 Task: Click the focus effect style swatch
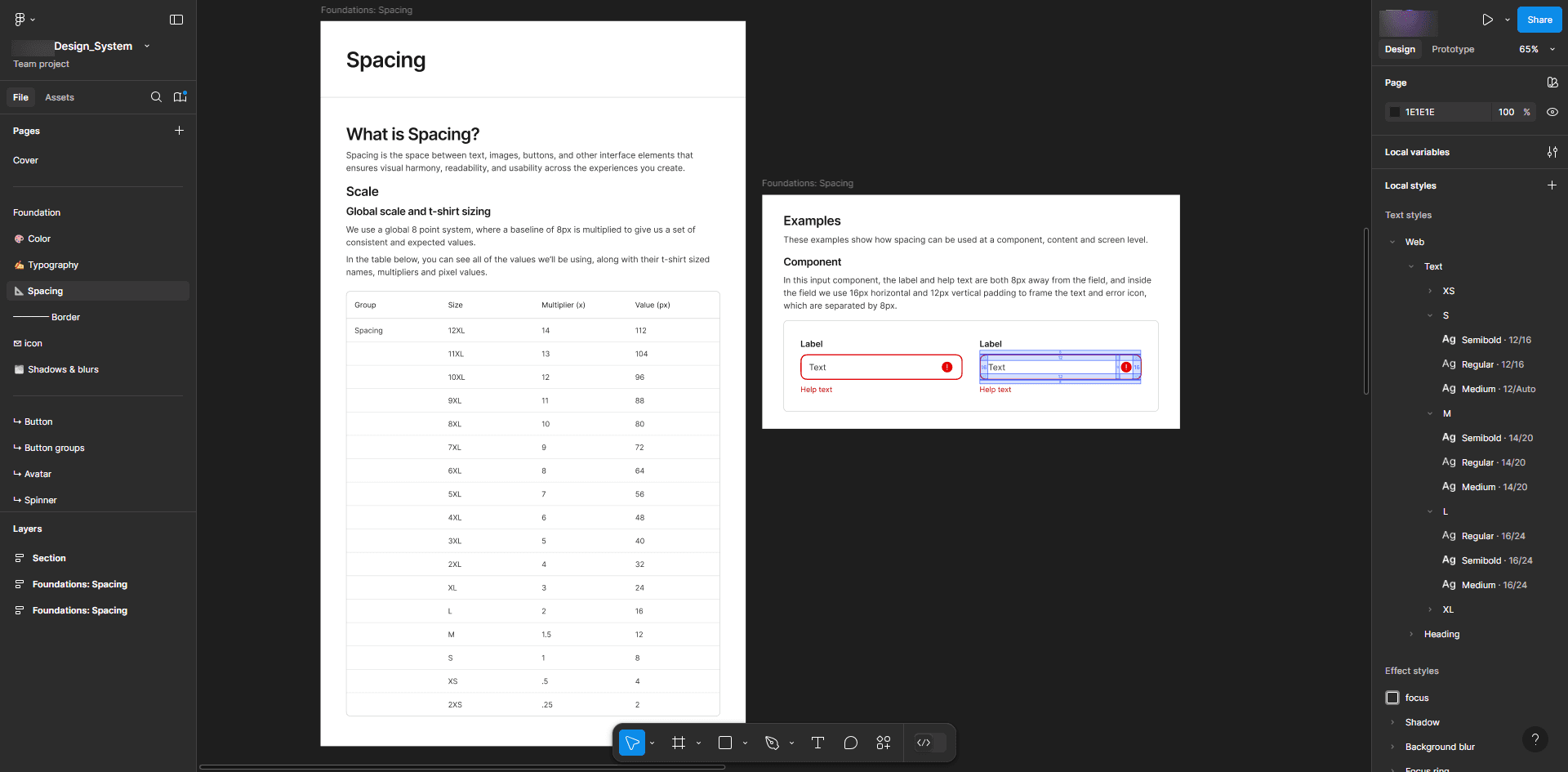tap(1392, 698)
